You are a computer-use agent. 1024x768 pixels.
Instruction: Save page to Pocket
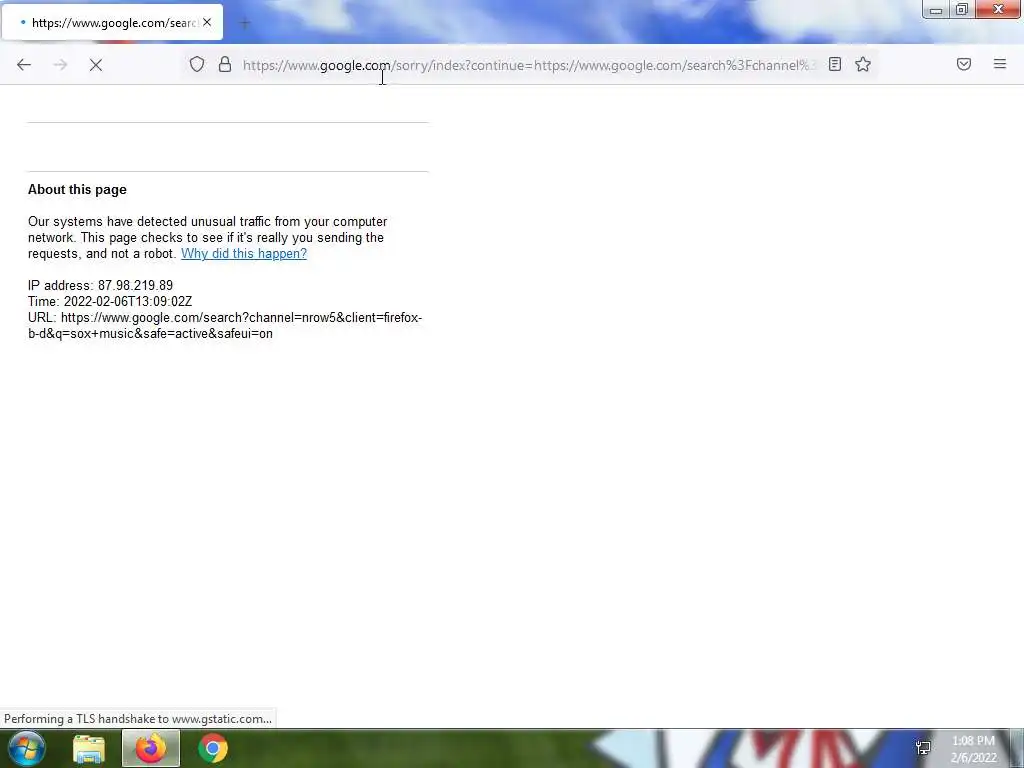pyautogui.click(x=964, y=64)
